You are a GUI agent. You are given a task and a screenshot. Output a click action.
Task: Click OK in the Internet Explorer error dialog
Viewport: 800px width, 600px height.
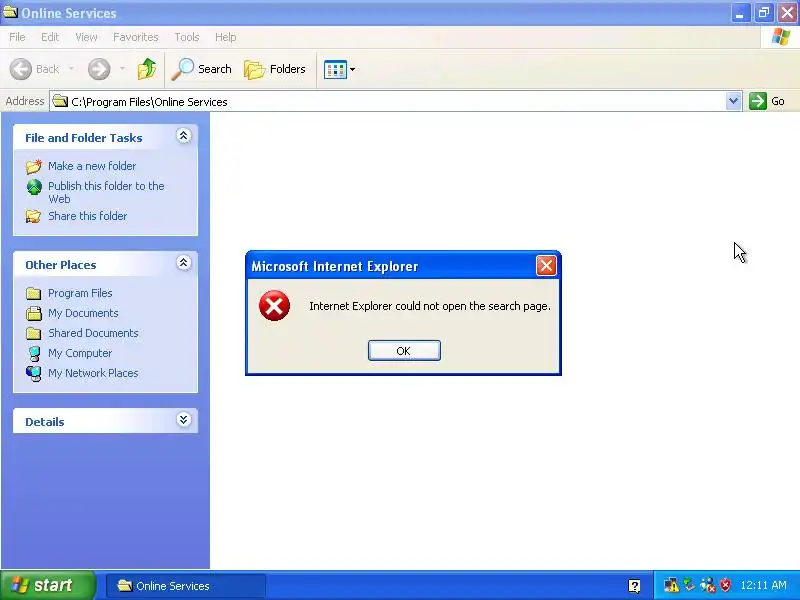pyautogui.click(x=404, y=351)
